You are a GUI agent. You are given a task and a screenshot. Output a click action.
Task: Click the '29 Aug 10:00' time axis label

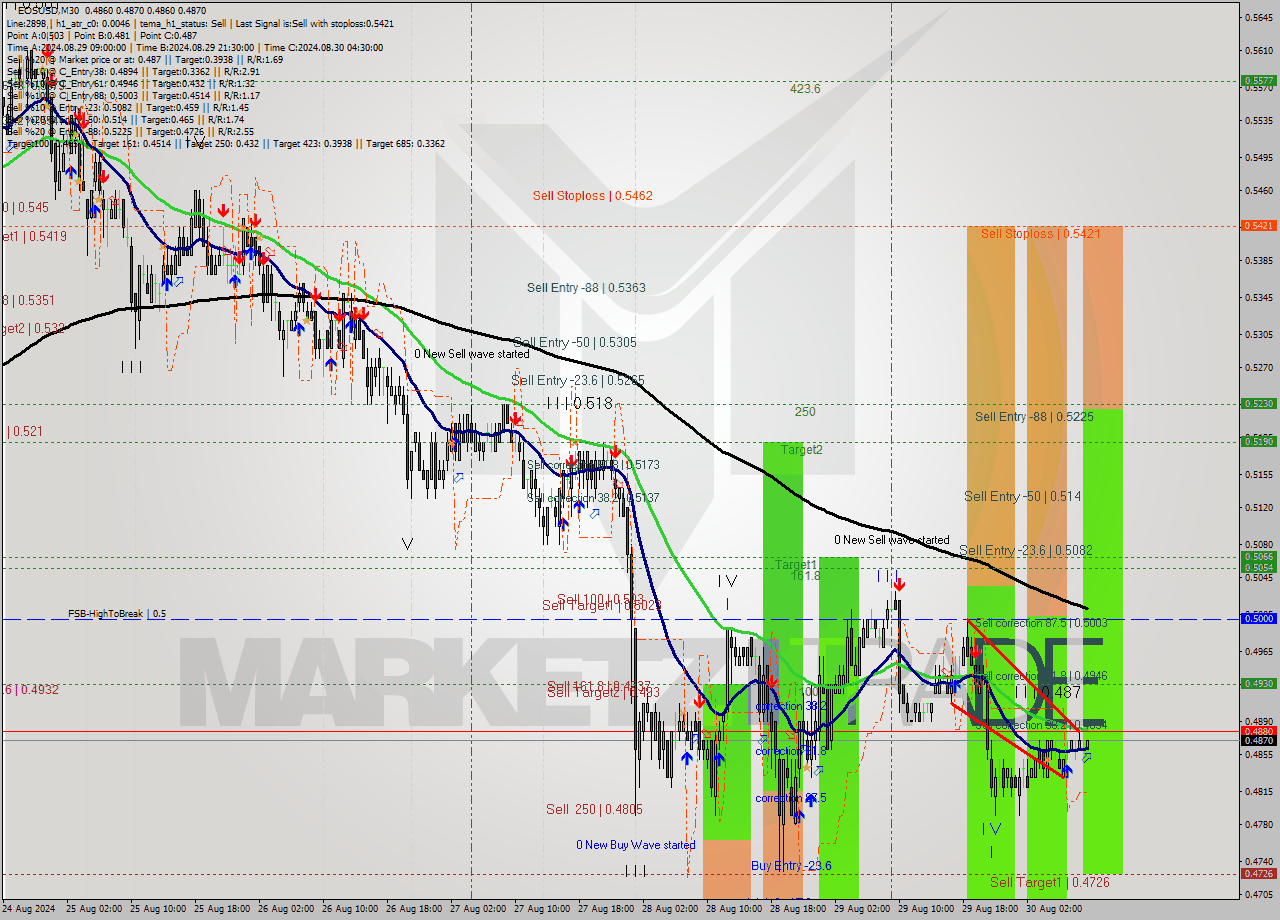pos(924,909)
